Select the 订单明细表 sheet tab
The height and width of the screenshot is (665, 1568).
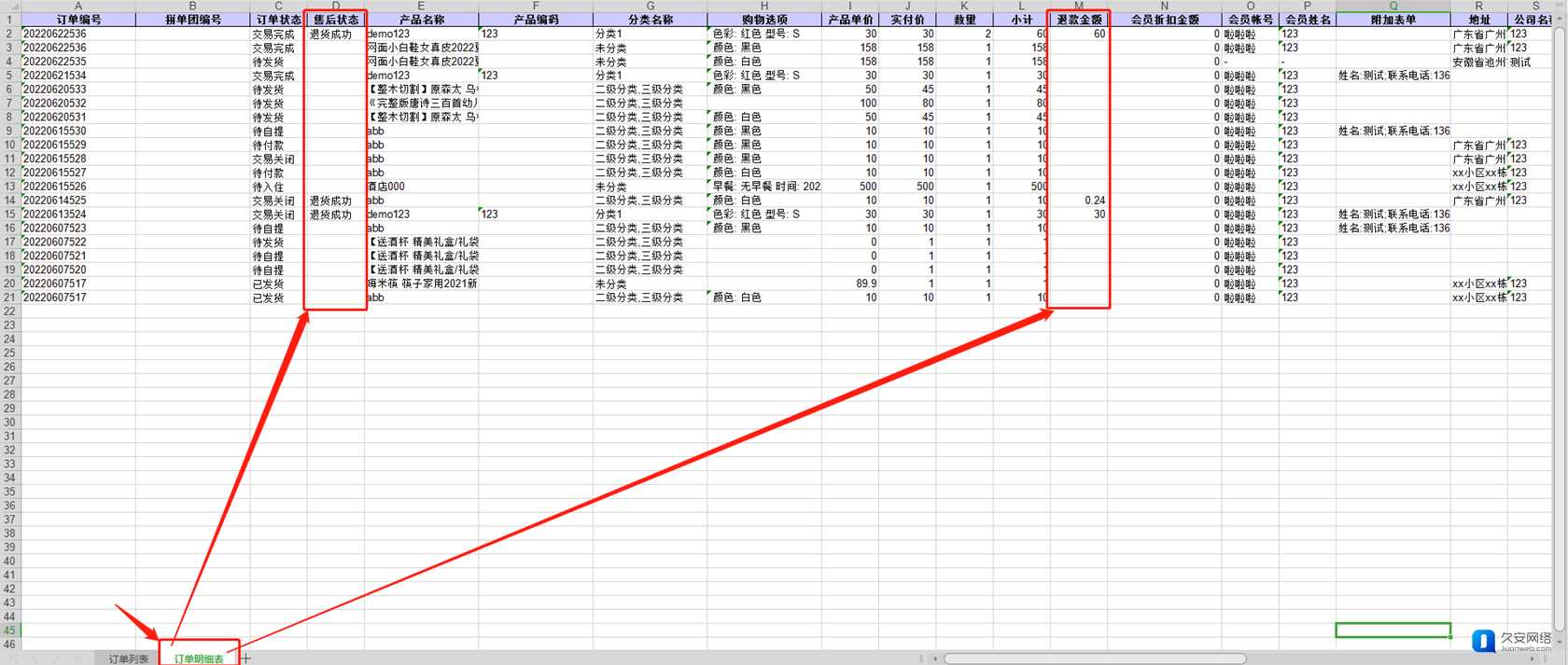(199, 658)
